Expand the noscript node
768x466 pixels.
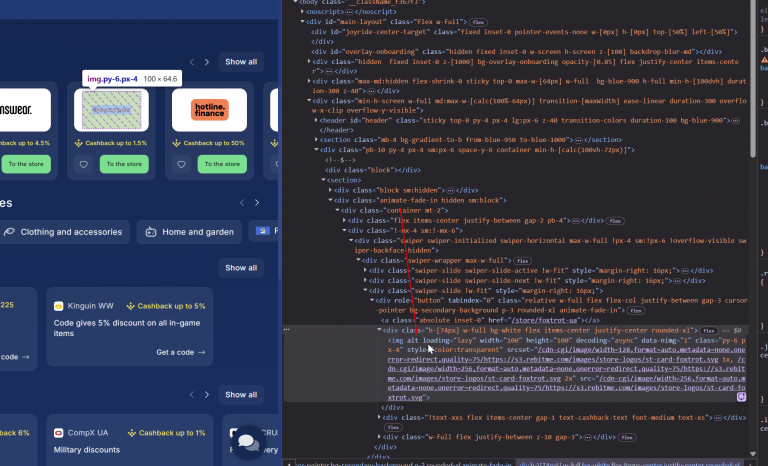[x=302, y=12]
